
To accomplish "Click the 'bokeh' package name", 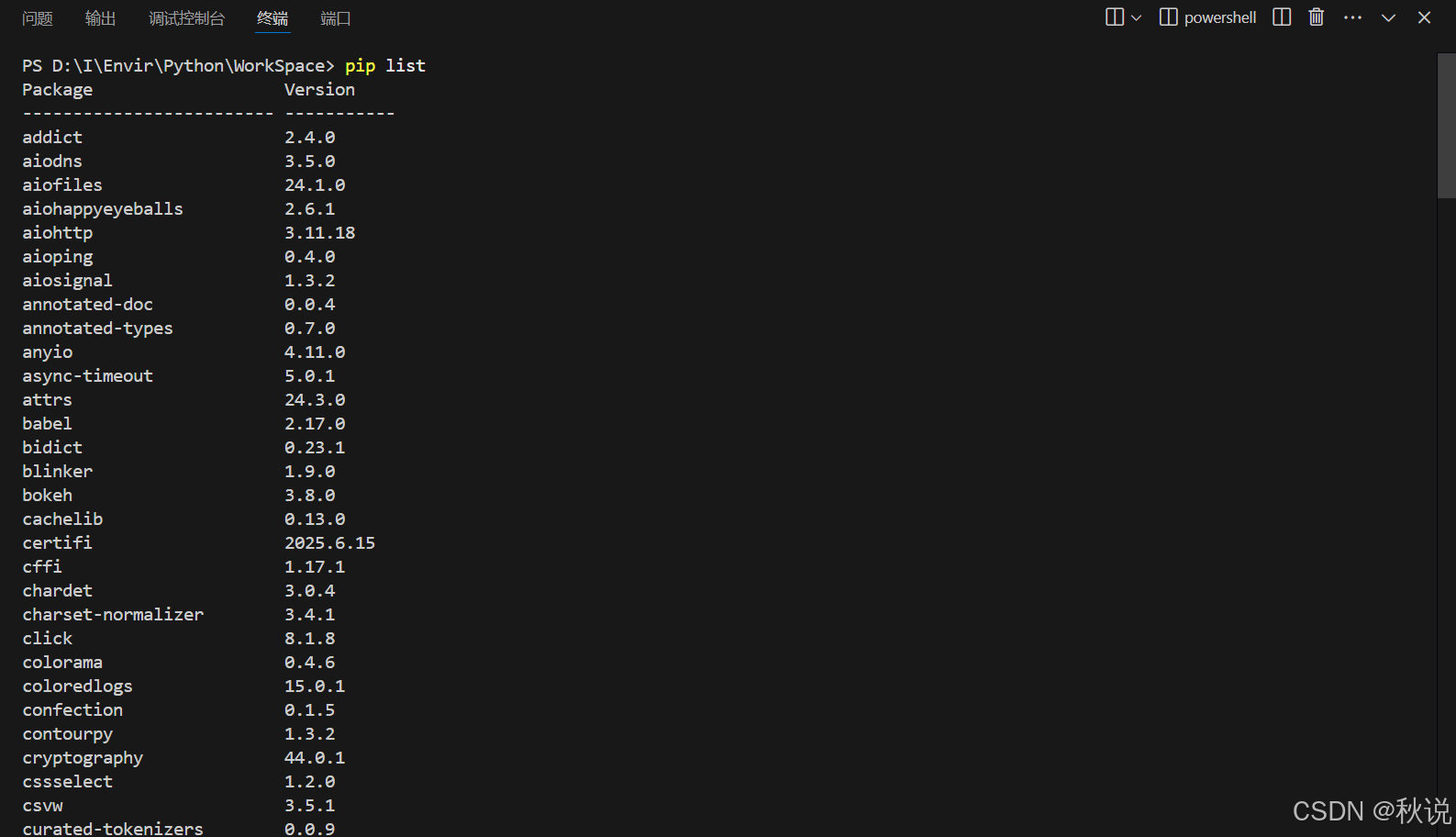I will (x=48, y=495).
